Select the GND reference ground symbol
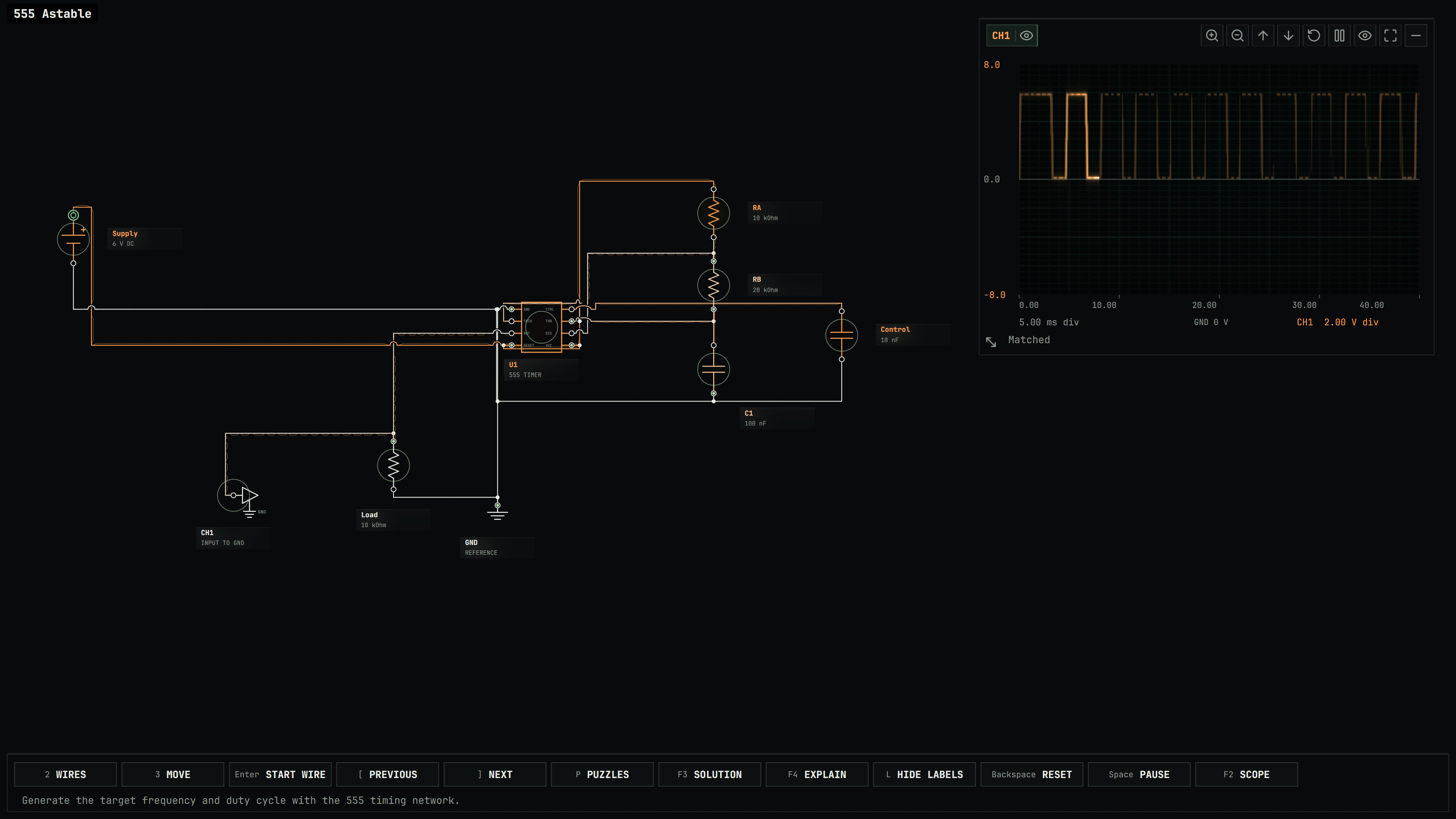The width and height of the screenshot is (1456, 819). pos(497,513)
